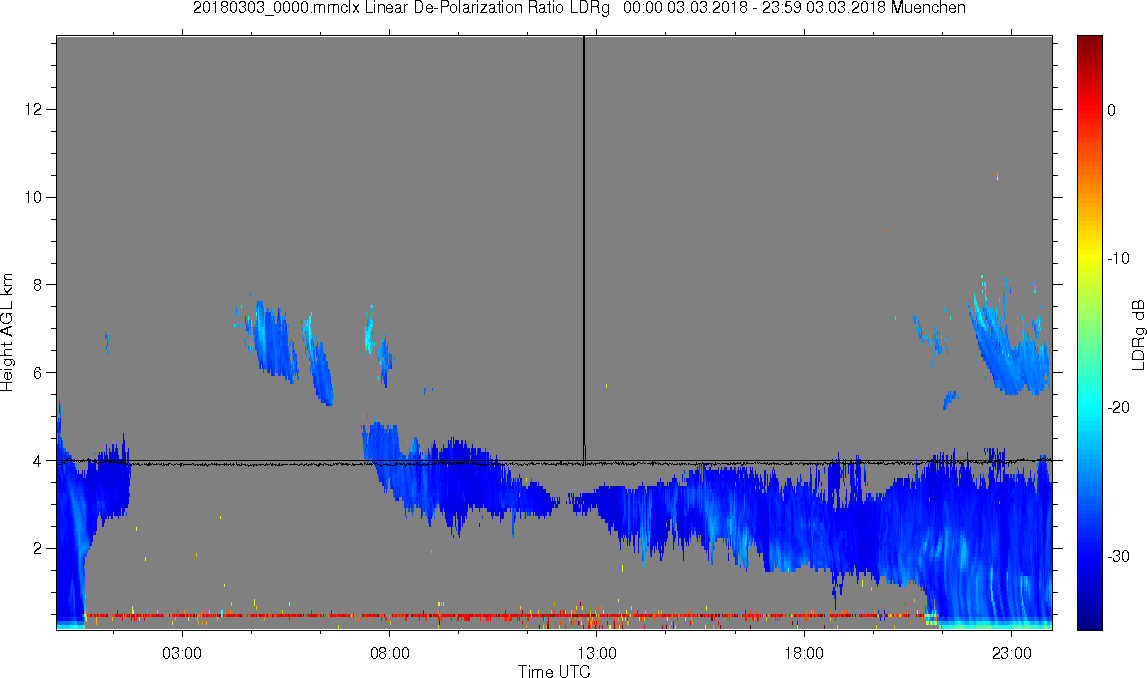Screen dimensions: 1147x678
Task: Click height label '12' on y-axis
Action: click(x=33, y=110)
